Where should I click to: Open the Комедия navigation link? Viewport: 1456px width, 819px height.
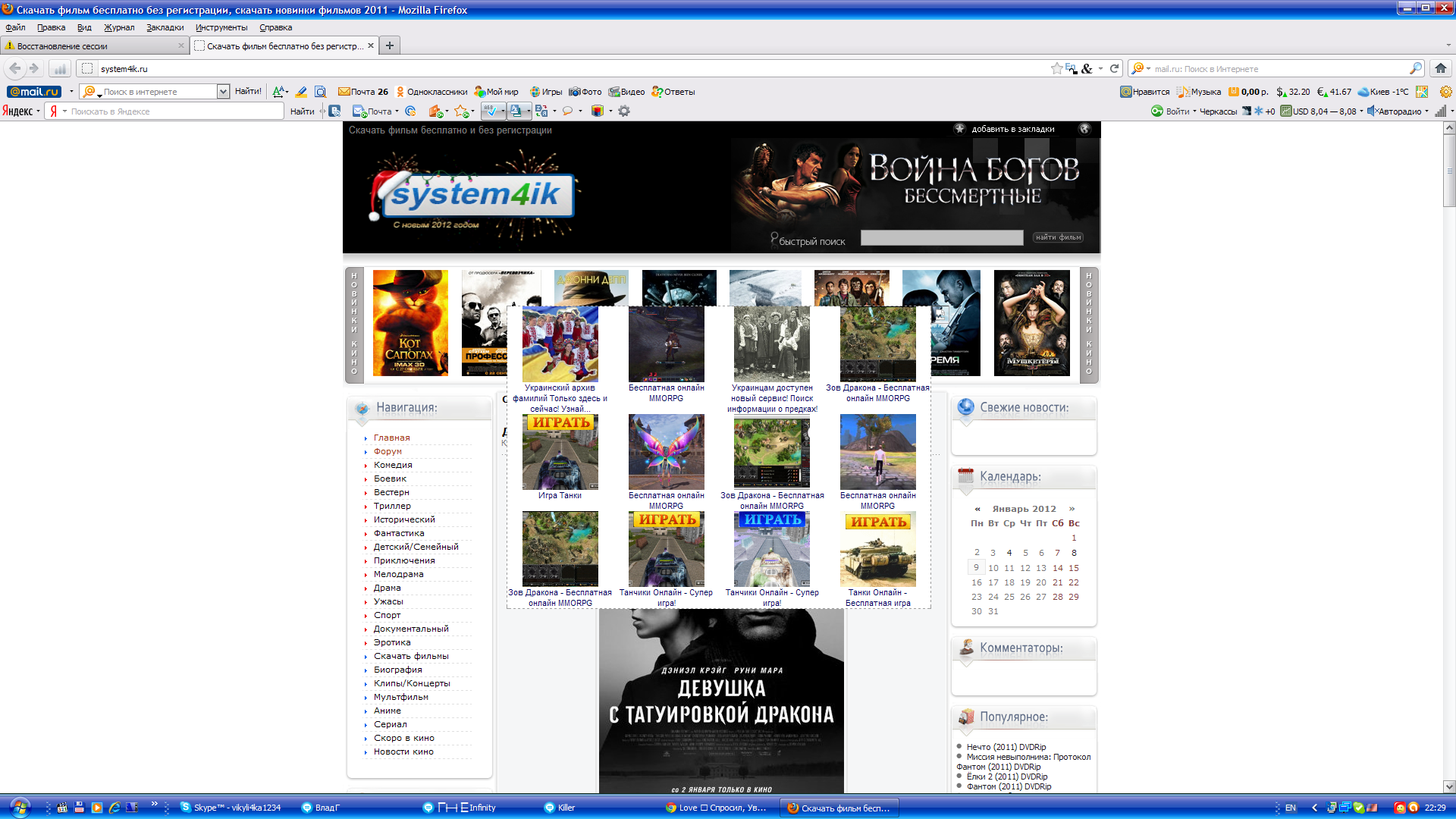[393, 465]
